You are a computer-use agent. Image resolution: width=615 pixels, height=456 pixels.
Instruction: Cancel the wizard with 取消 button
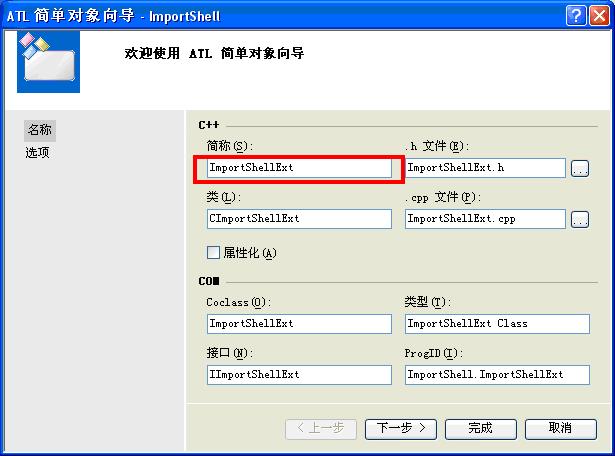(561, 429)
